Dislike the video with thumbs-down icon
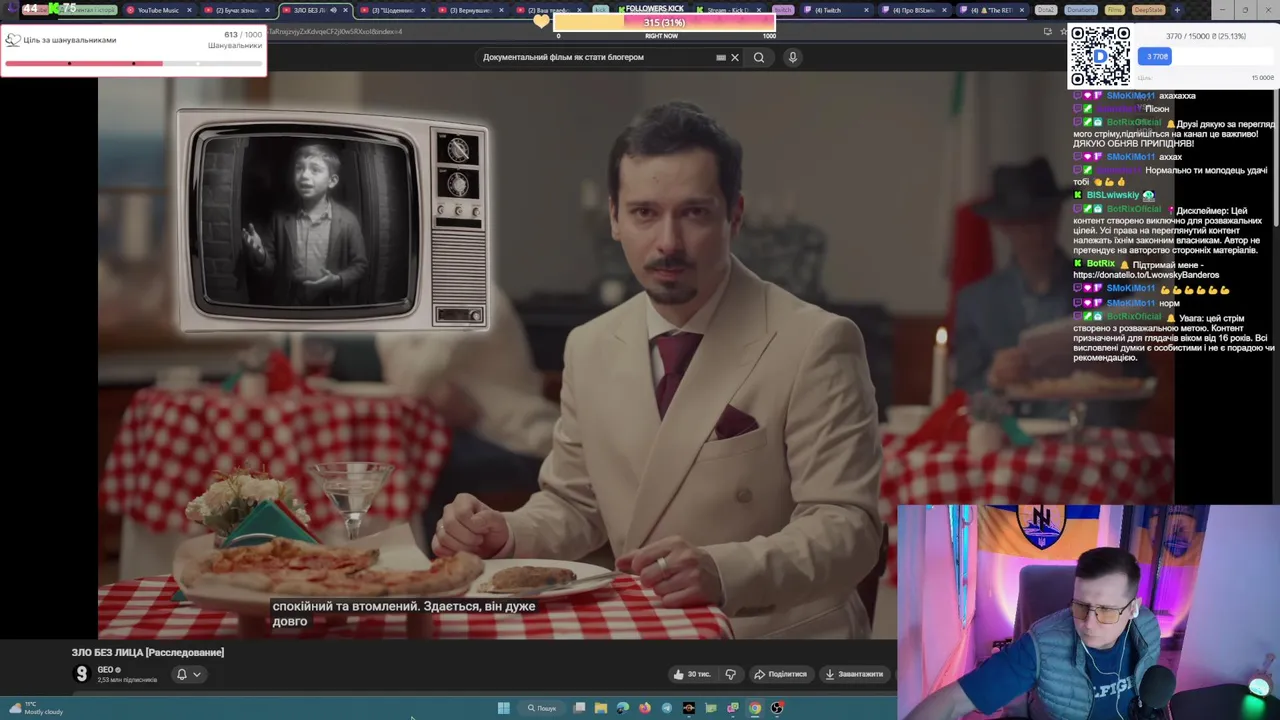The width and height of the screenshot is (1280, 720). 730,674
